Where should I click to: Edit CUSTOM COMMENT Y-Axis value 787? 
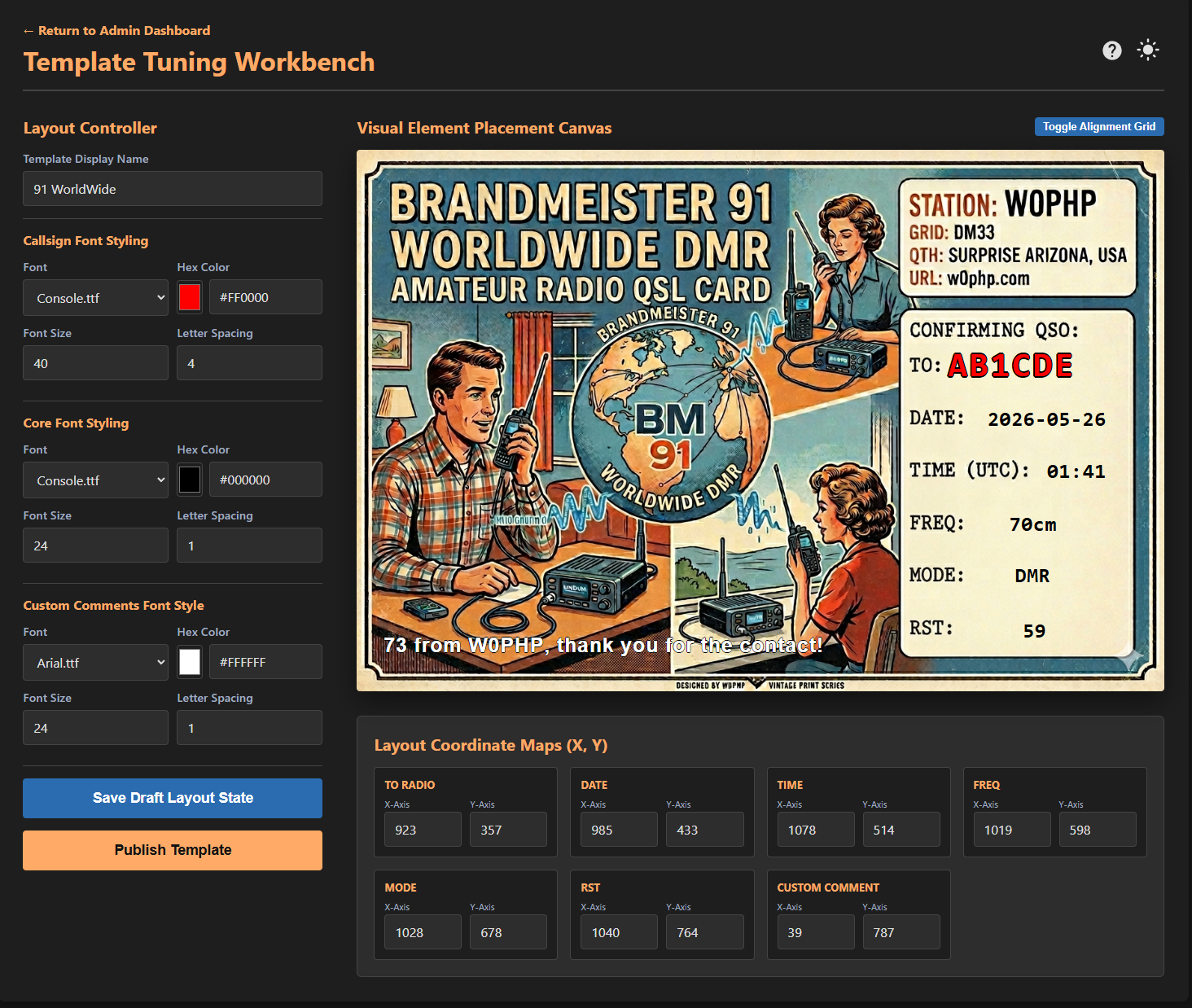(x=901, y=932)
